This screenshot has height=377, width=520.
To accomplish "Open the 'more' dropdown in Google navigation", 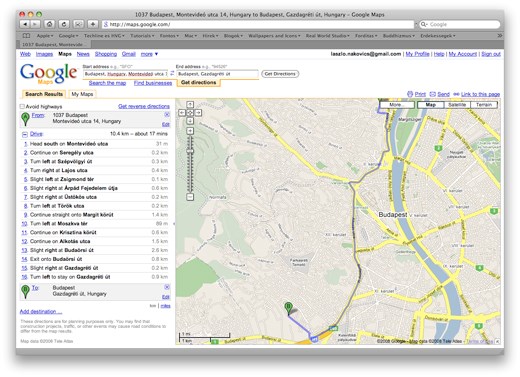I will pos(149,54).
